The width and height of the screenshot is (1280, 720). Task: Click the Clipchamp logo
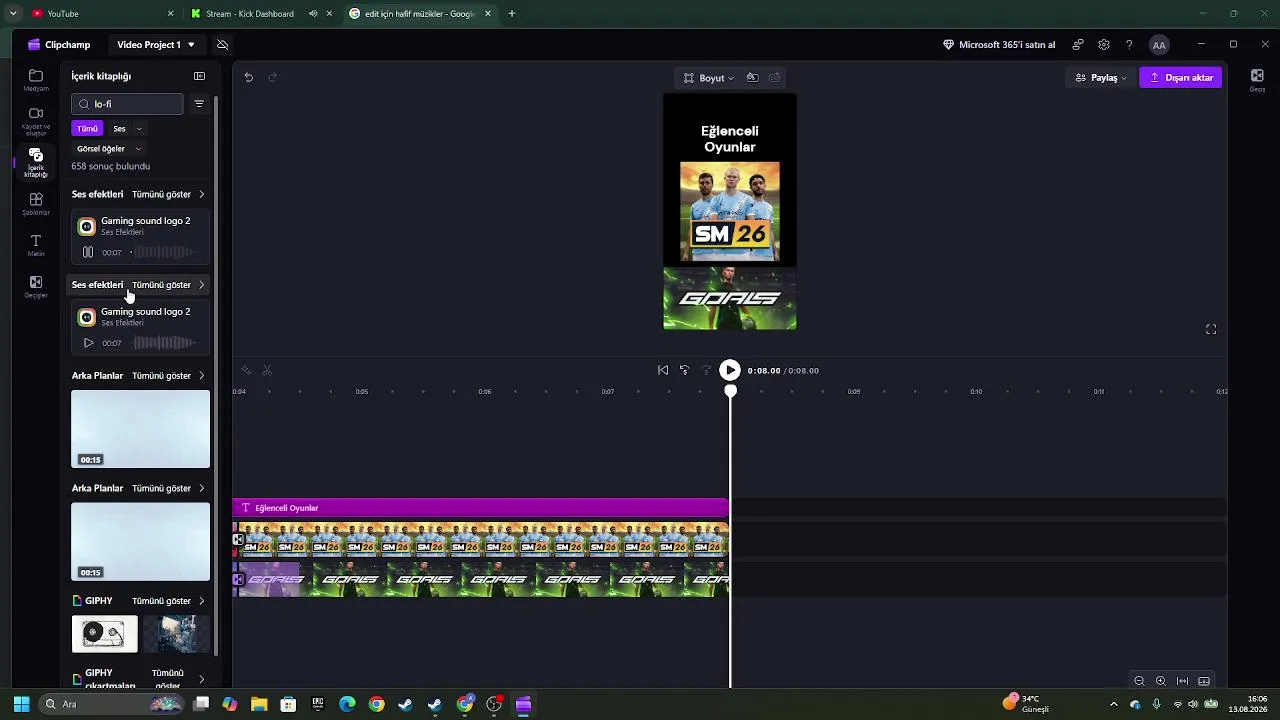(59, 45)
